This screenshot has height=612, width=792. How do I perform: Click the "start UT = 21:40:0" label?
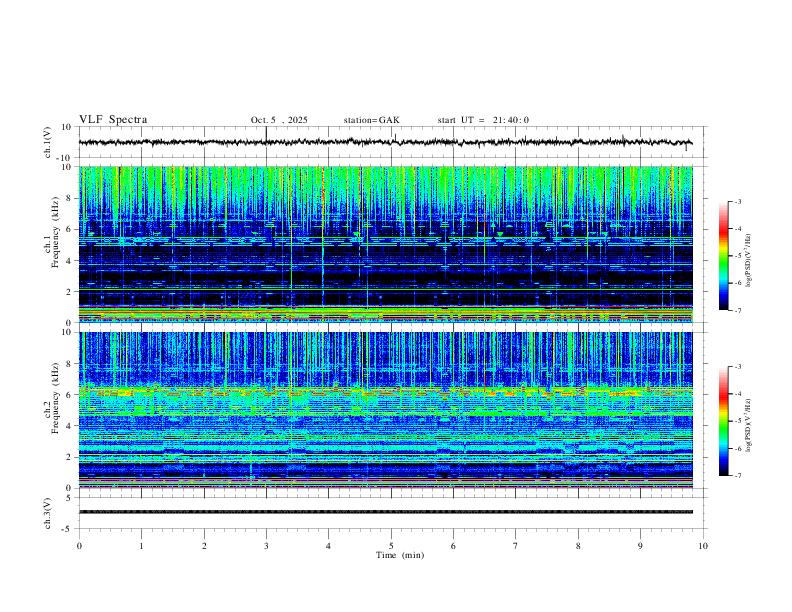(x=483, y=120)
